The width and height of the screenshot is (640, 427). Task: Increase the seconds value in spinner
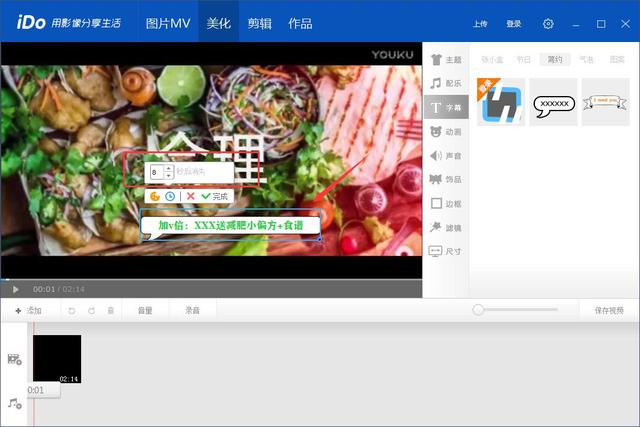pyautogui.click(x=168, y=169)
